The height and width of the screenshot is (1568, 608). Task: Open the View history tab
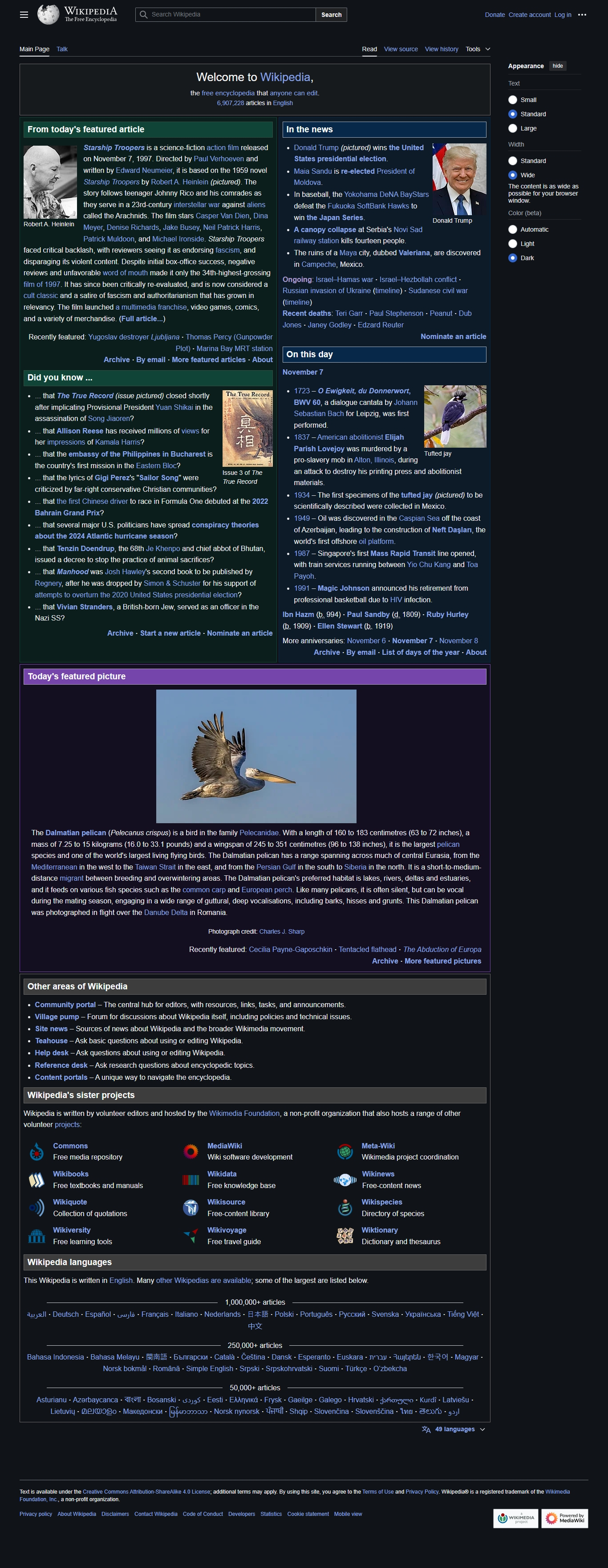pyautogui.click(x=442, y=49)
